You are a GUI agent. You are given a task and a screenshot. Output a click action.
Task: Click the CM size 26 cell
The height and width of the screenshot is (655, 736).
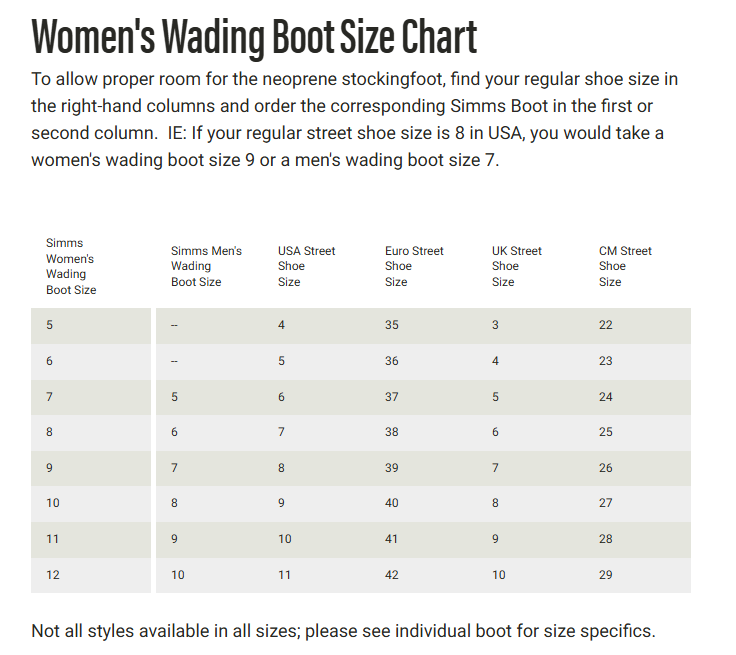pos(606,468)
